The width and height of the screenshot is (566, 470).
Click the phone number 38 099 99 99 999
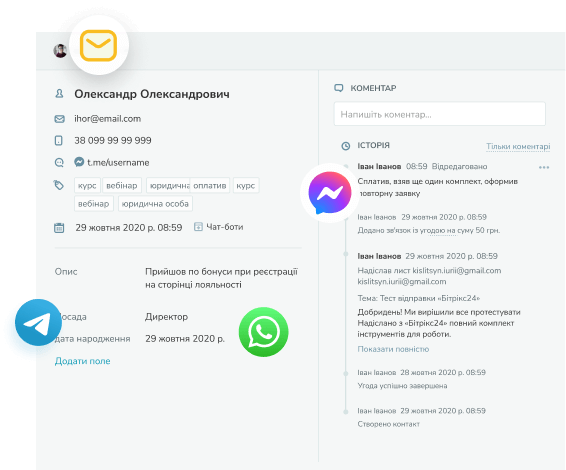point(113,140)
